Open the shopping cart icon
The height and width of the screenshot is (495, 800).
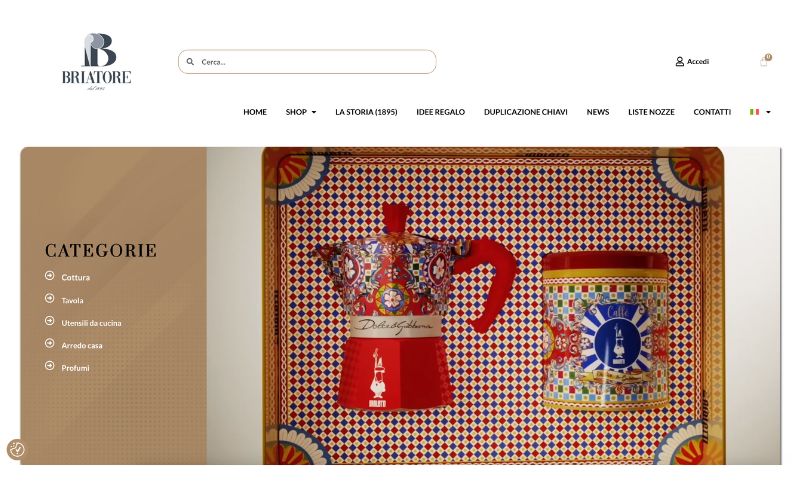click(x=765, y=61)
